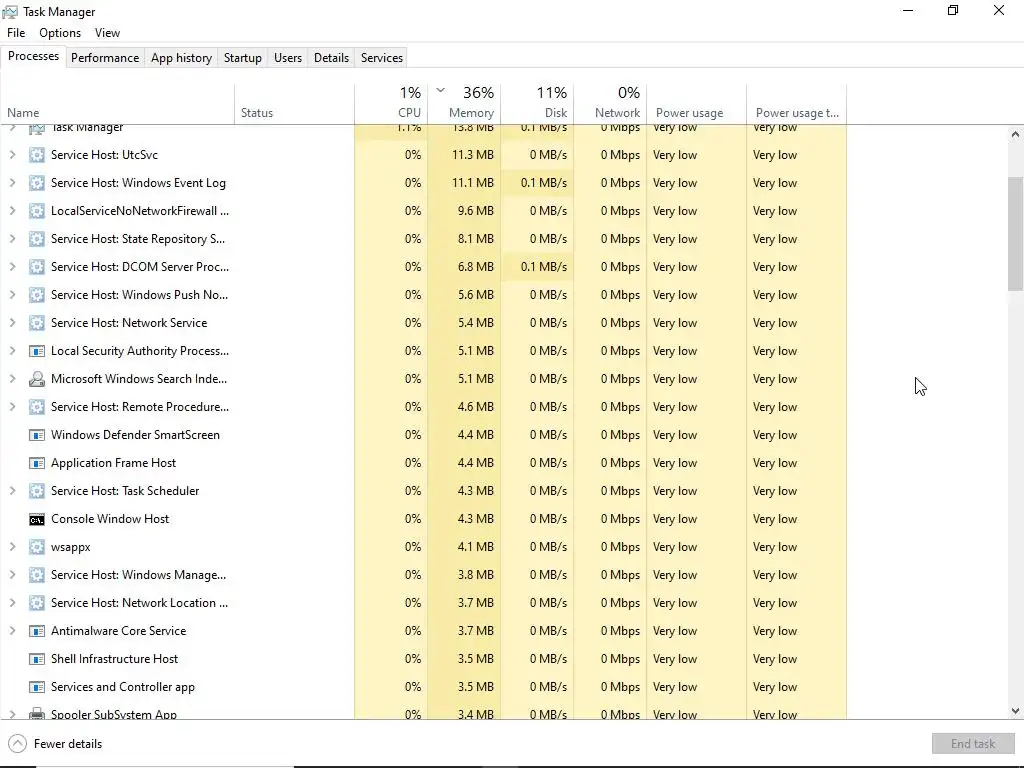Sort by the CPU column header
This screenshot has height=768, width=1024.
[x=391, y=104]
